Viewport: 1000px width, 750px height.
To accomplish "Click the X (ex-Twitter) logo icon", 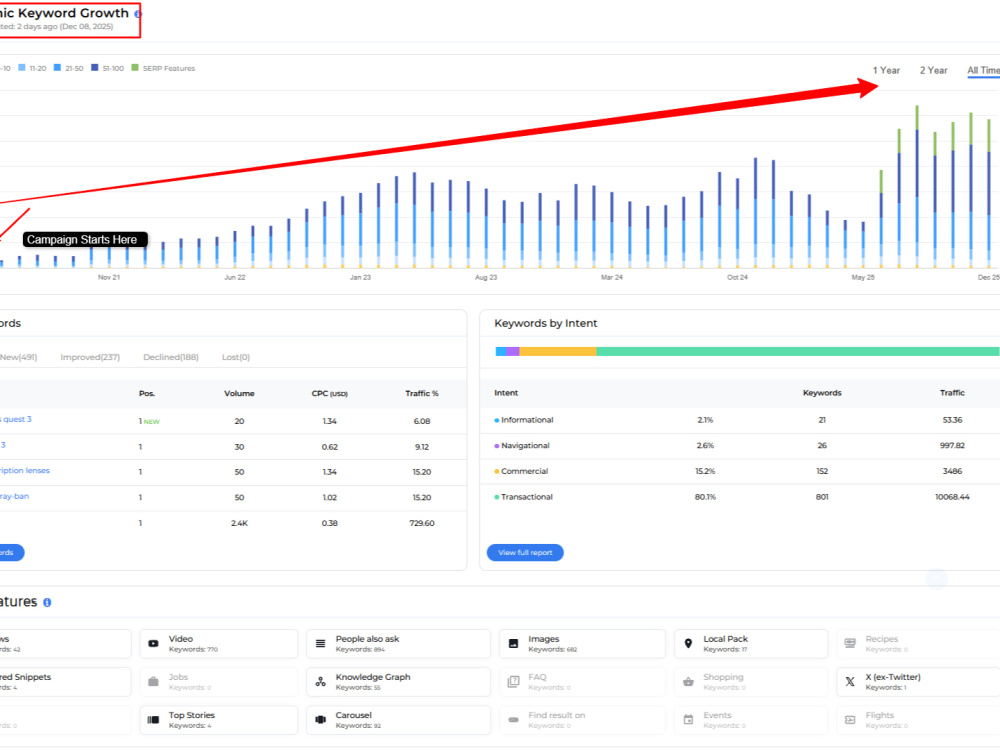I will (850, 682).
